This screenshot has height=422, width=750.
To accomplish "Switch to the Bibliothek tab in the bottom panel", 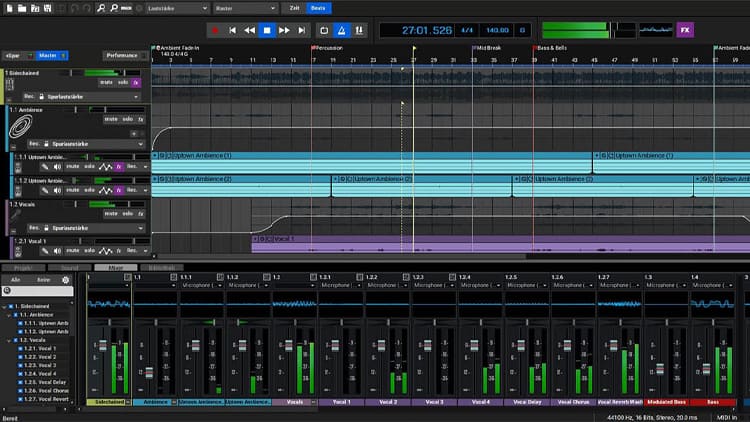I will tap(162, 268).
